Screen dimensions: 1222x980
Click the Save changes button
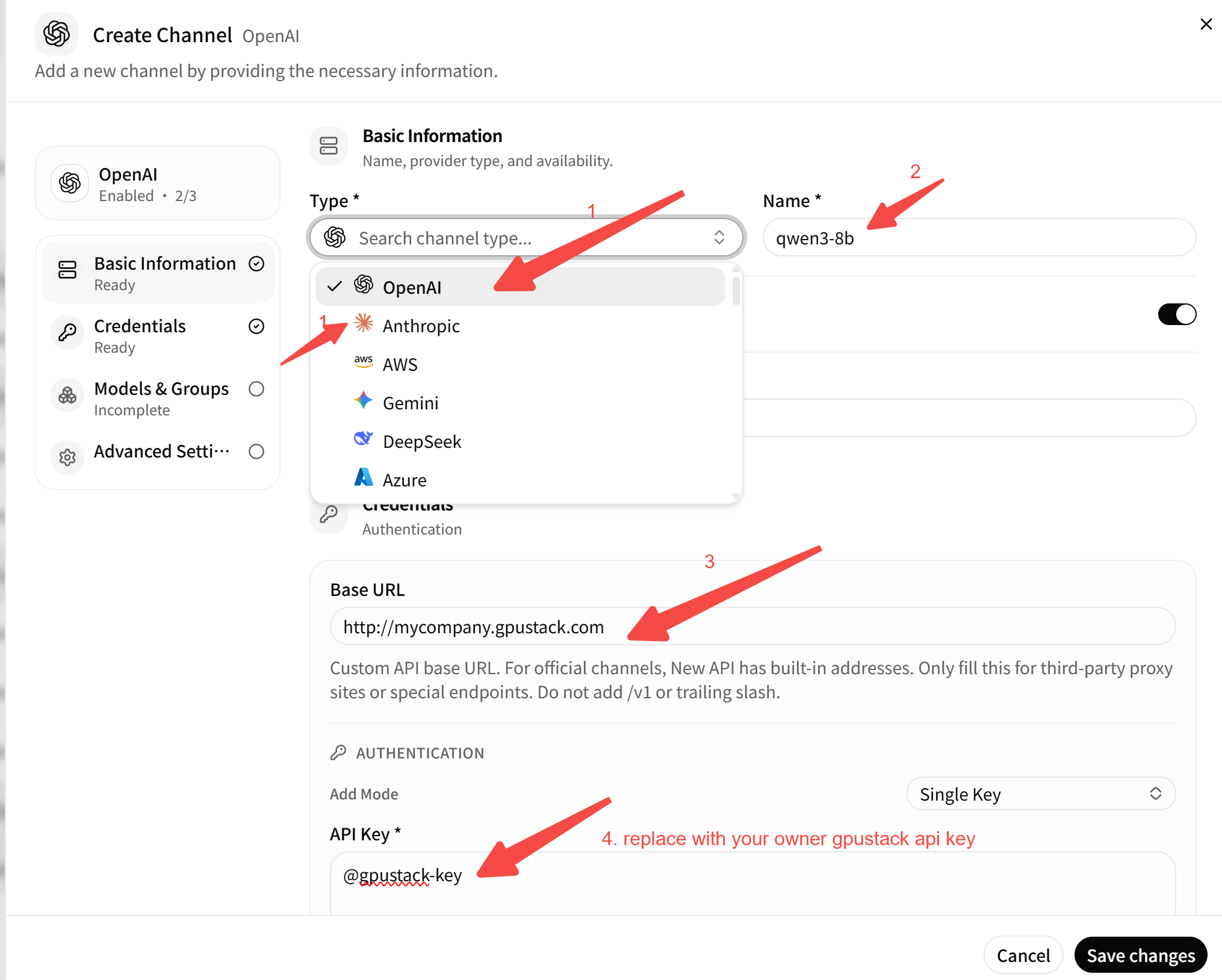tap(1141, 955)
